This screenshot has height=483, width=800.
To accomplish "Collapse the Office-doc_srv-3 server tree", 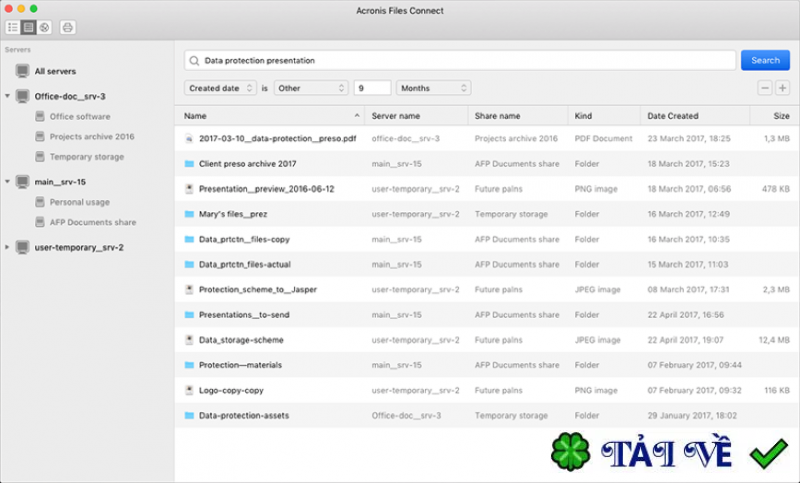I will pyautogui.click(x=7, y=96).
